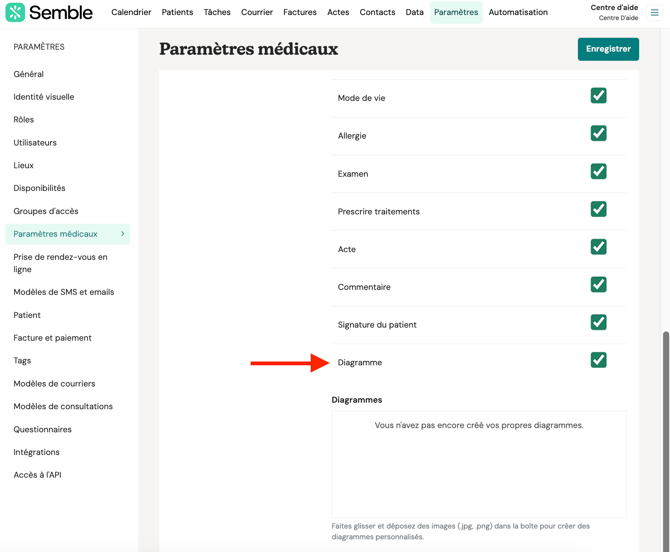
Task: Open Prise de rendez-vous en ligne
Action: pos(60,263)
